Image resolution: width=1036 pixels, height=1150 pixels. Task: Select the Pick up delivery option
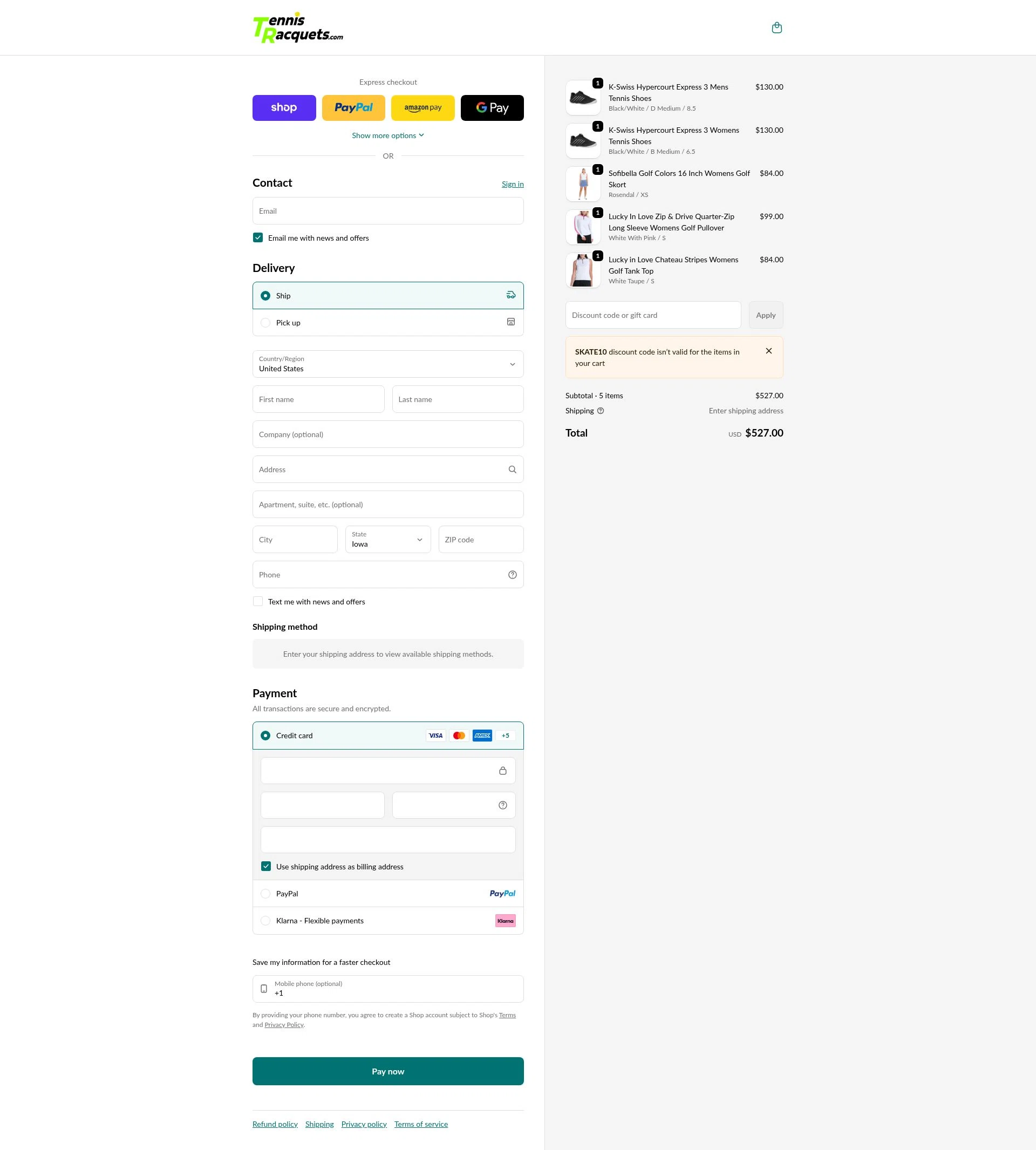pos(387,323)
